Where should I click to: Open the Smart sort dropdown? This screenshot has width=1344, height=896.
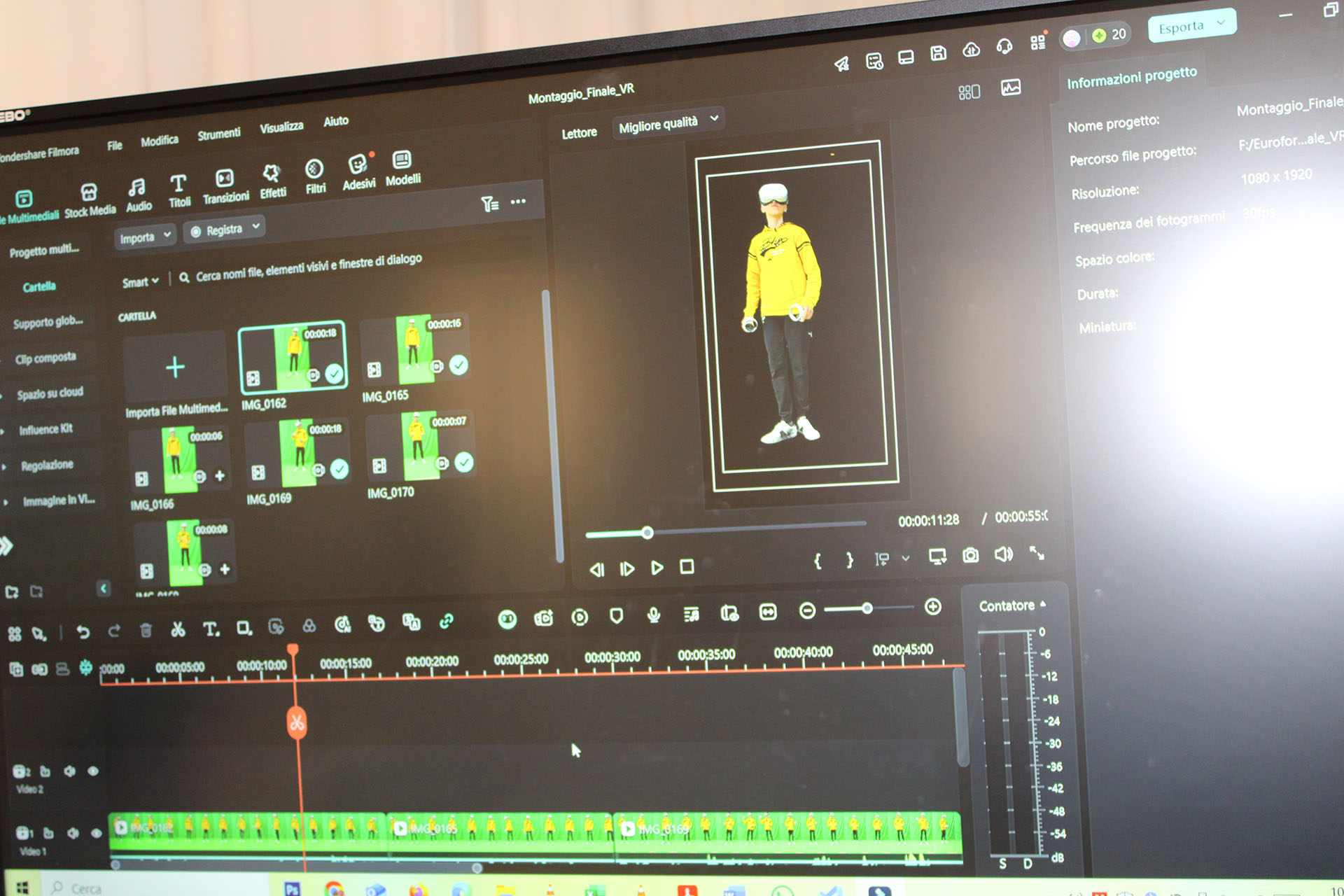(140, 282)
